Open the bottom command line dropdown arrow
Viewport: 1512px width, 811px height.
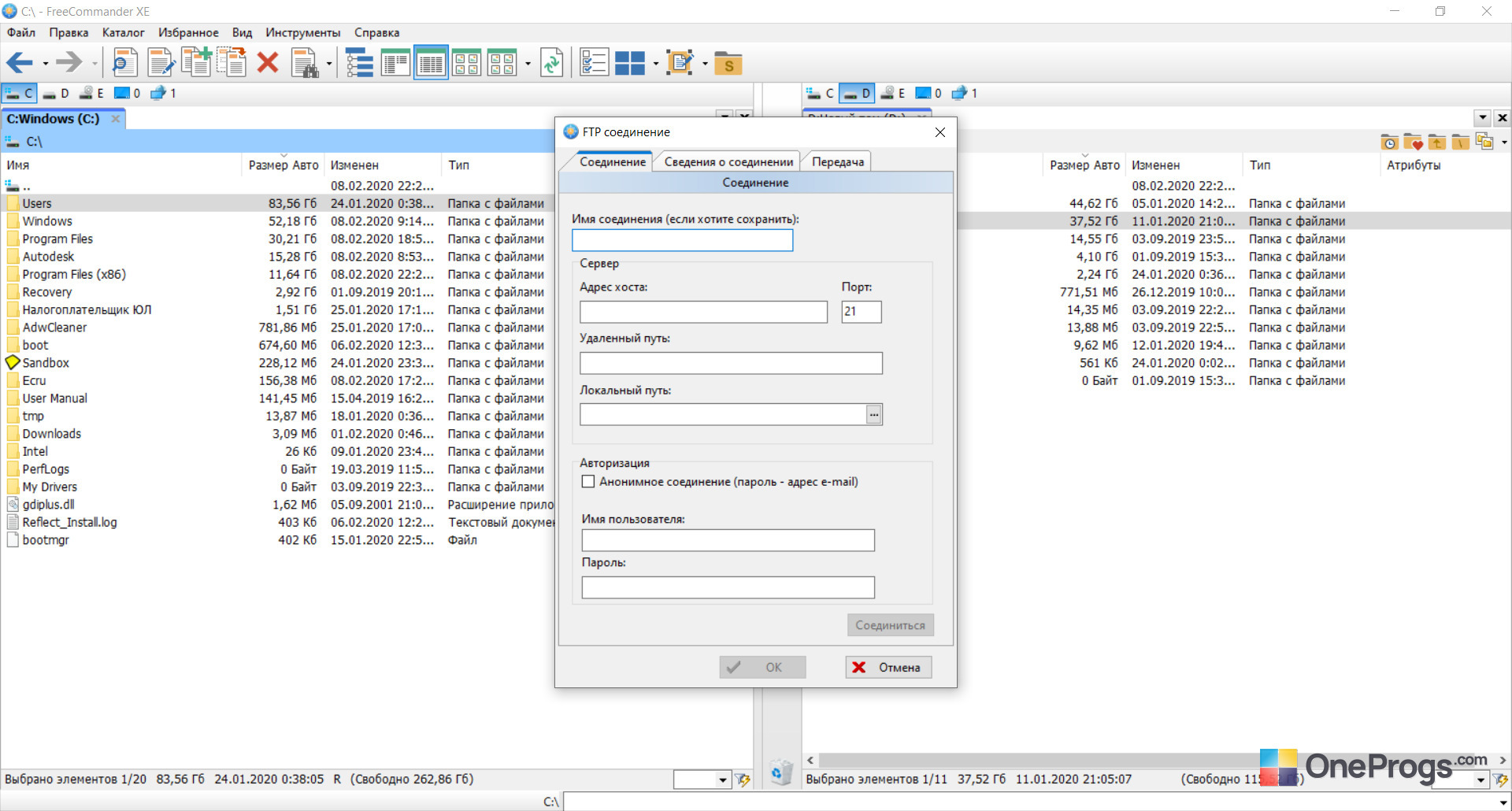coord(1504,802)
